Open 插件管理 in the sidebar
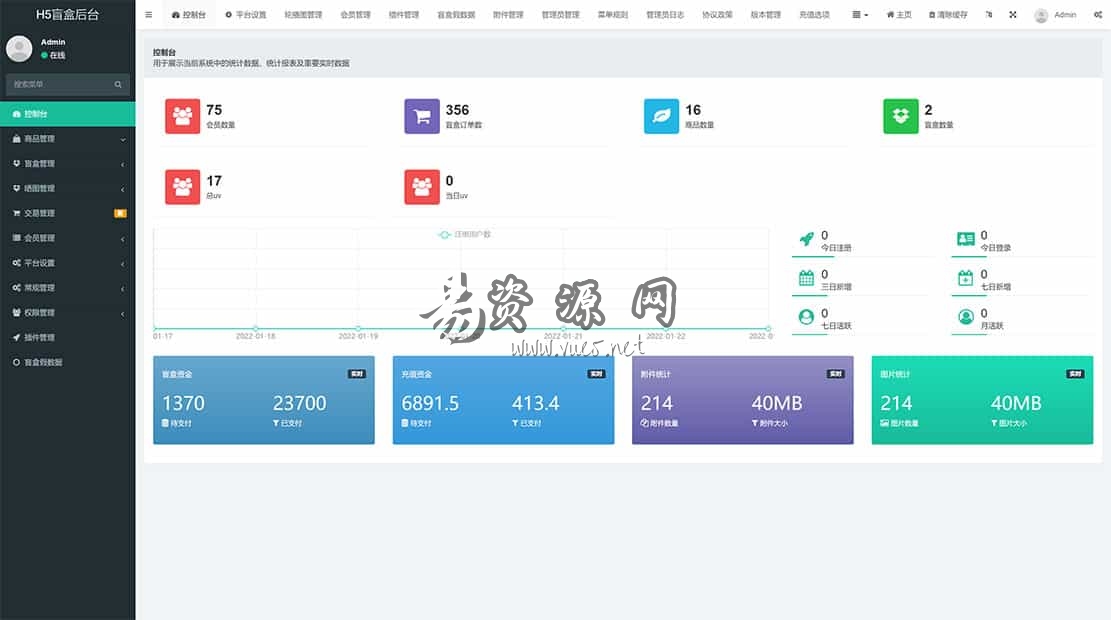 pos(67,337)
